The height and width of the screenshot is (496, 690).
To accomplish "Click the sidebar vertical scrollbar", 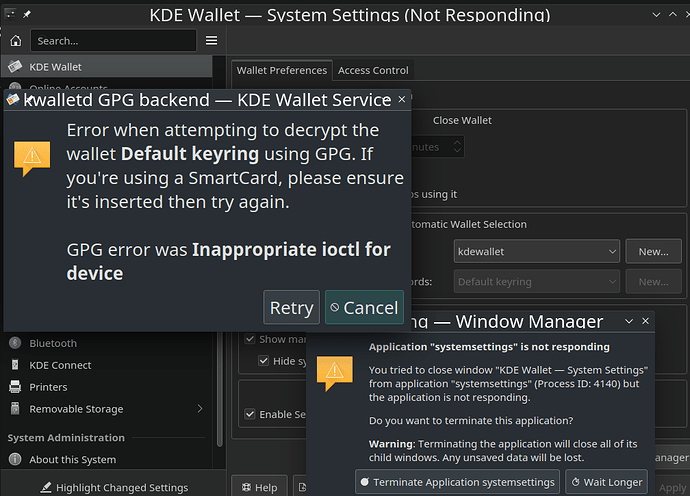I will (x=220, y=387).
